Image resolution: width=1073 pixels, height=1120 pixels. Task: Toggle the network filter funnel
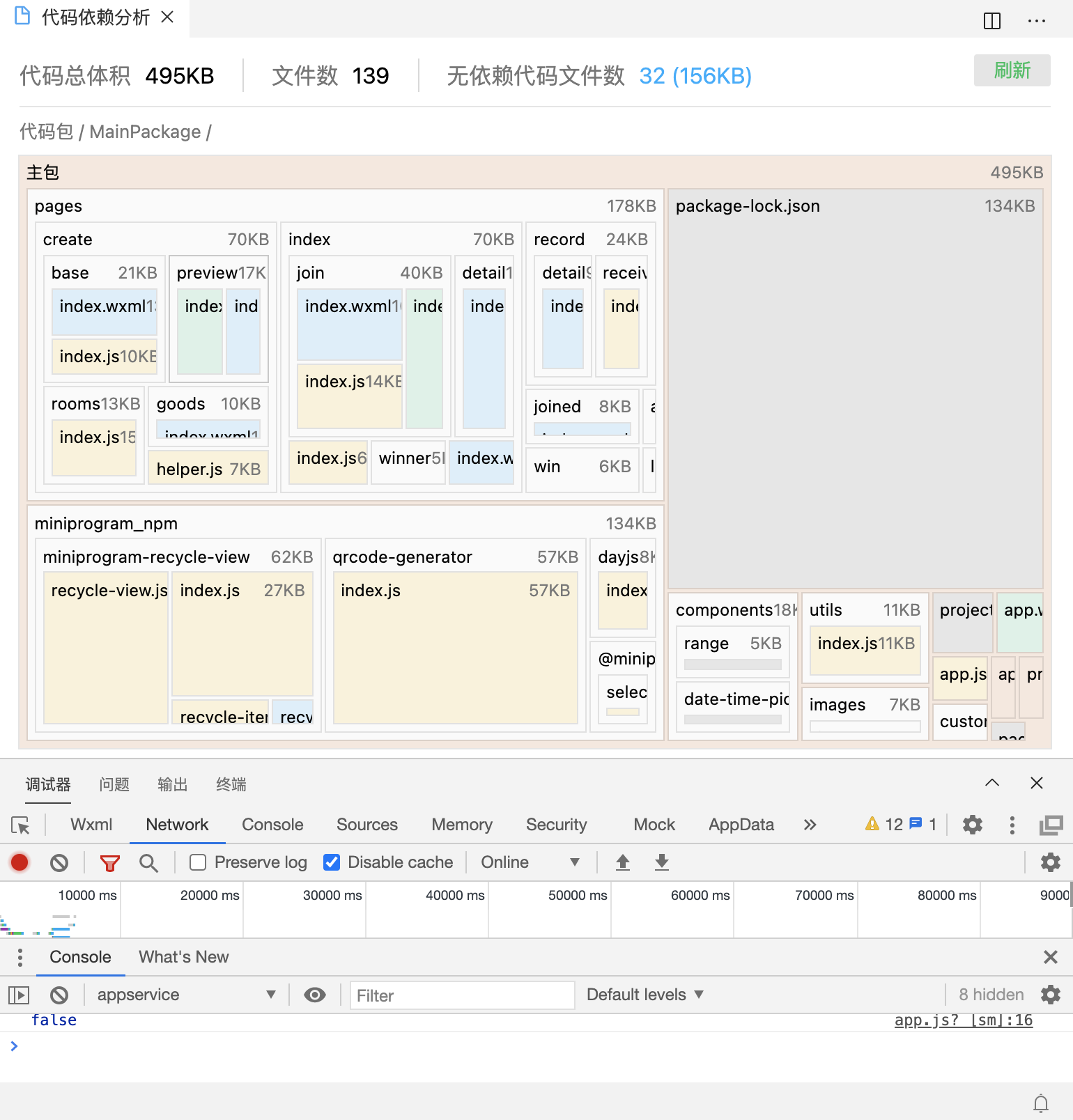pyautogui.click(x=109, y=864)
